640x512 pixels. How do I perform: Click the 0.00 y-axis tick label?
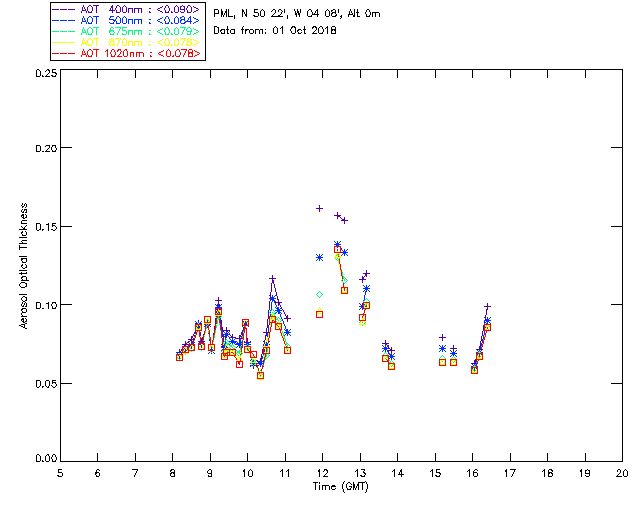pyautogui.click(x=46, y=458)
